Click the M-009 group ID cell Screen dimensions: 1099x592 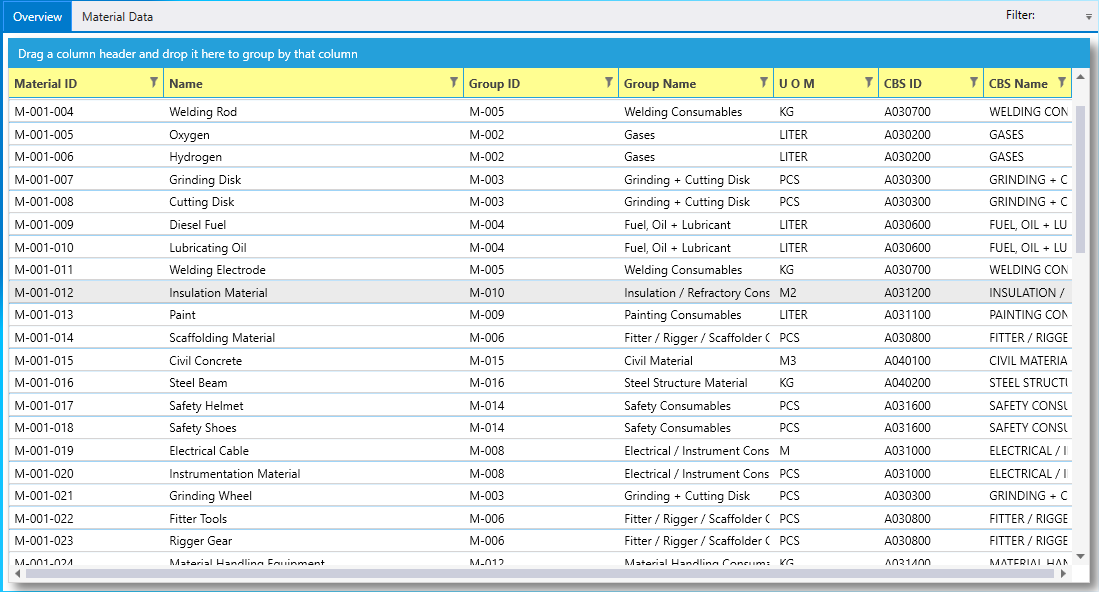coord(541,315)
